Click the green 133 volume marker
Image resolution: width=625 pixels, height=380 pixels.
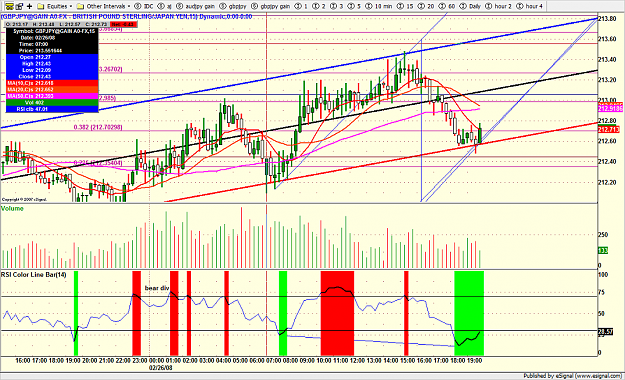[603, 250]
